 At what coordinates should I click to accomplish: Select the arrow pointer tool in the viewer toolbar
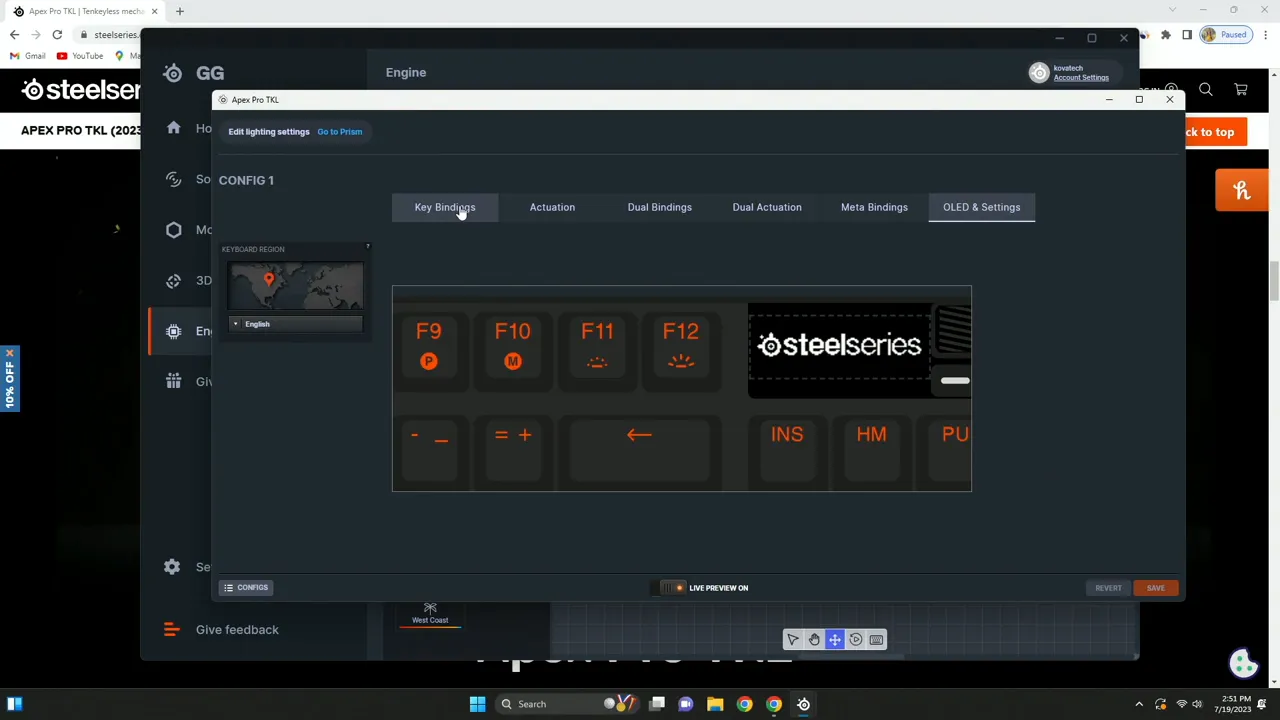pyautogui.click(x=793, y=640)
